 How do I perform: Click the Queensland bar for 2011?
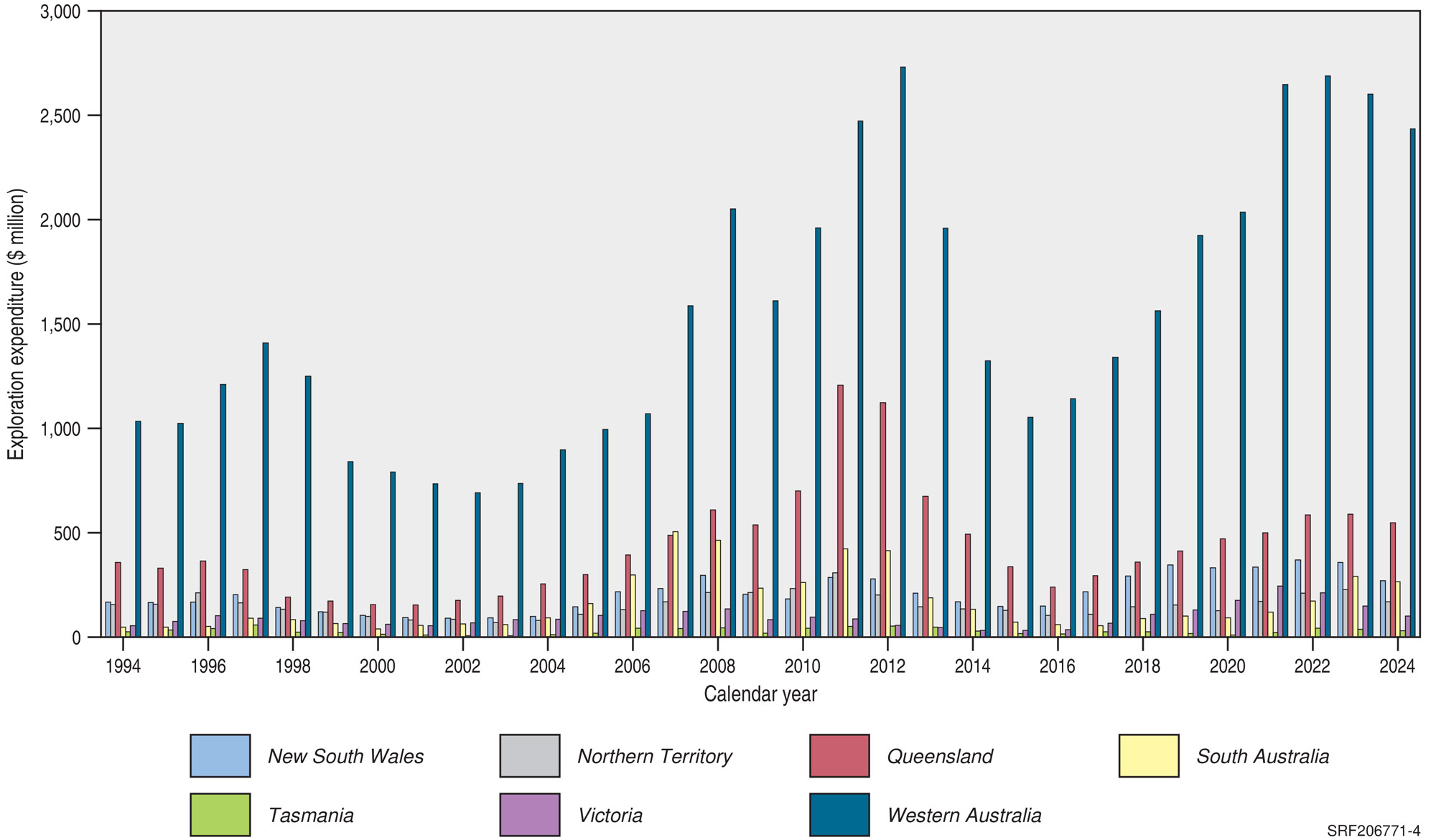pyautogui.click(x=840, y=511)
